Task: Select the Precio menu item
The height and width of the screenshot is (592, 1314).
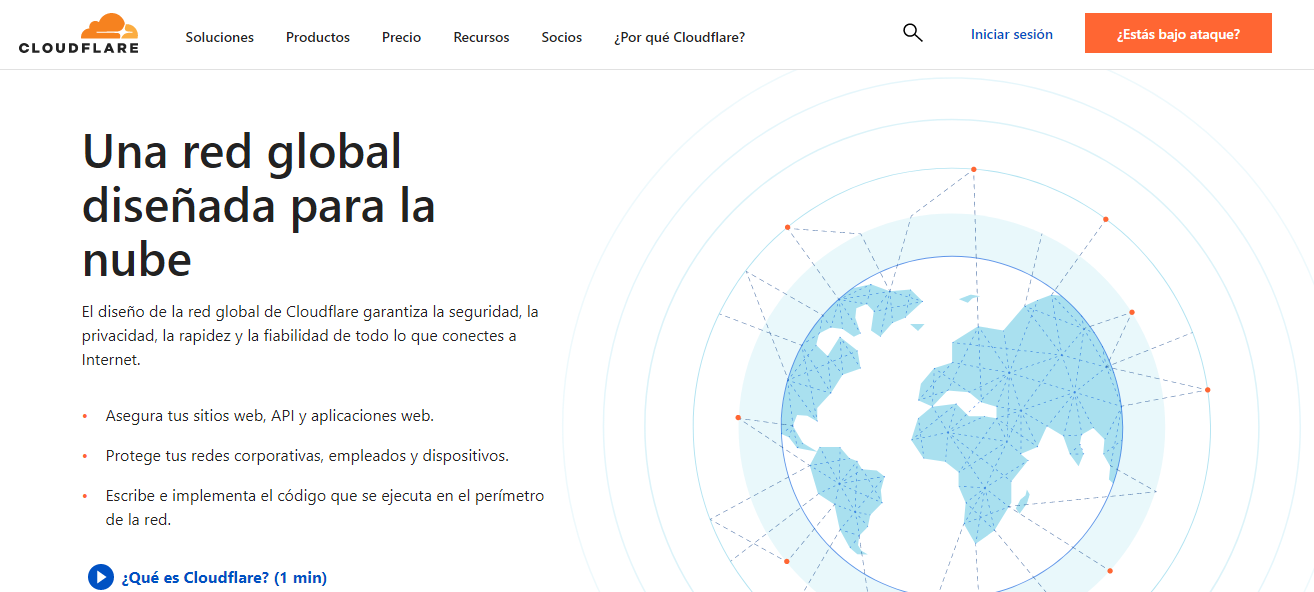Action: point(401,37)
